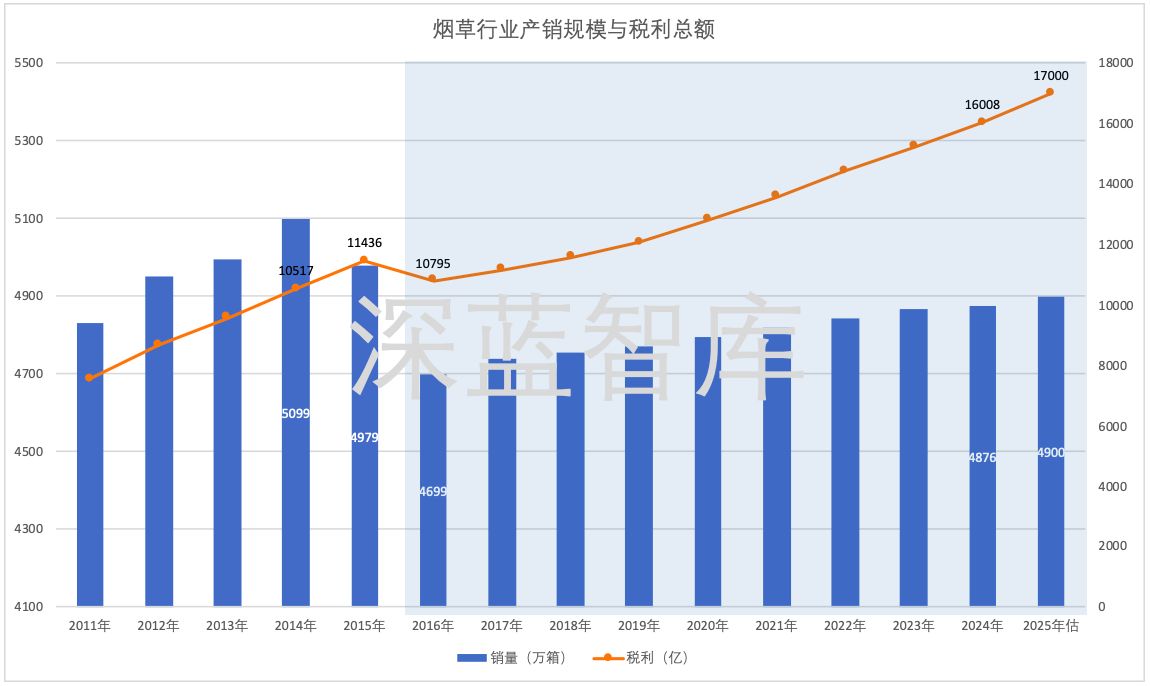Viewport: 1150px width, 686px height.
Task: Select the 2013年 sales bar
Action: (x=227, y=433)
